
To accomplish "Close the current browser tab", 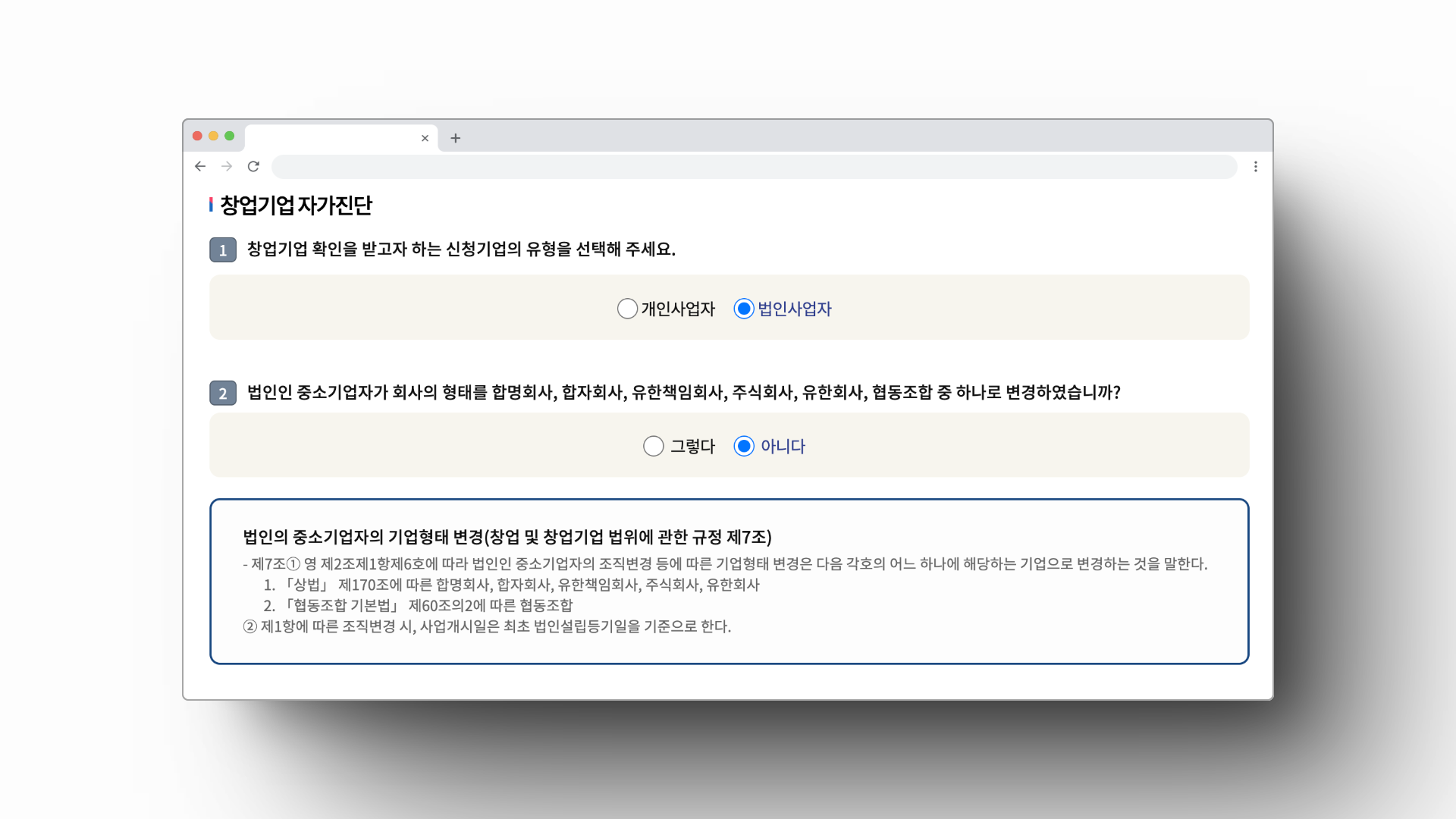I will pyautogui.click(x=425, y=138).
